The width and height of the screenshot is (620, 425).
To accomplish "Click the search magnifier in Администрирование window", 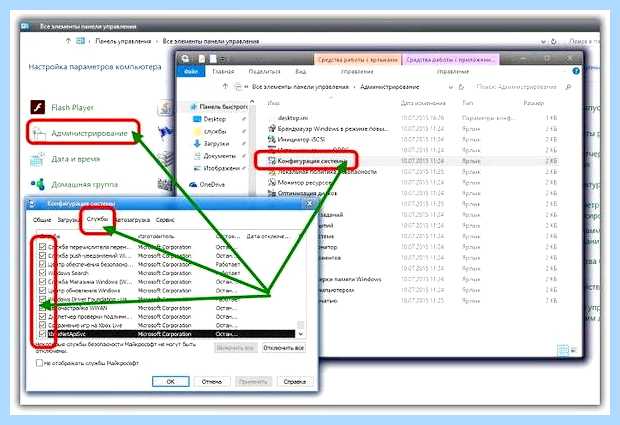I will click(x=568, y=87).
